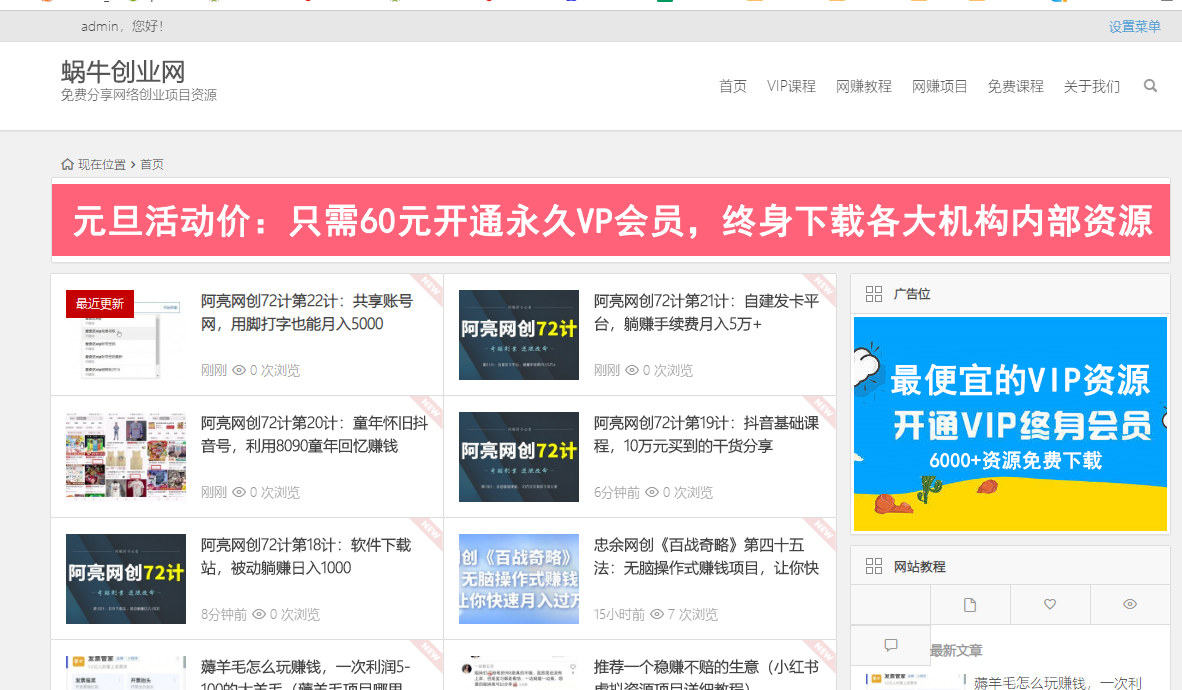This screenshot has width=1182, height=690.
Task: Click the grid icon beside 网站教程
Action: pyautogui.click(x=873, y=566)
